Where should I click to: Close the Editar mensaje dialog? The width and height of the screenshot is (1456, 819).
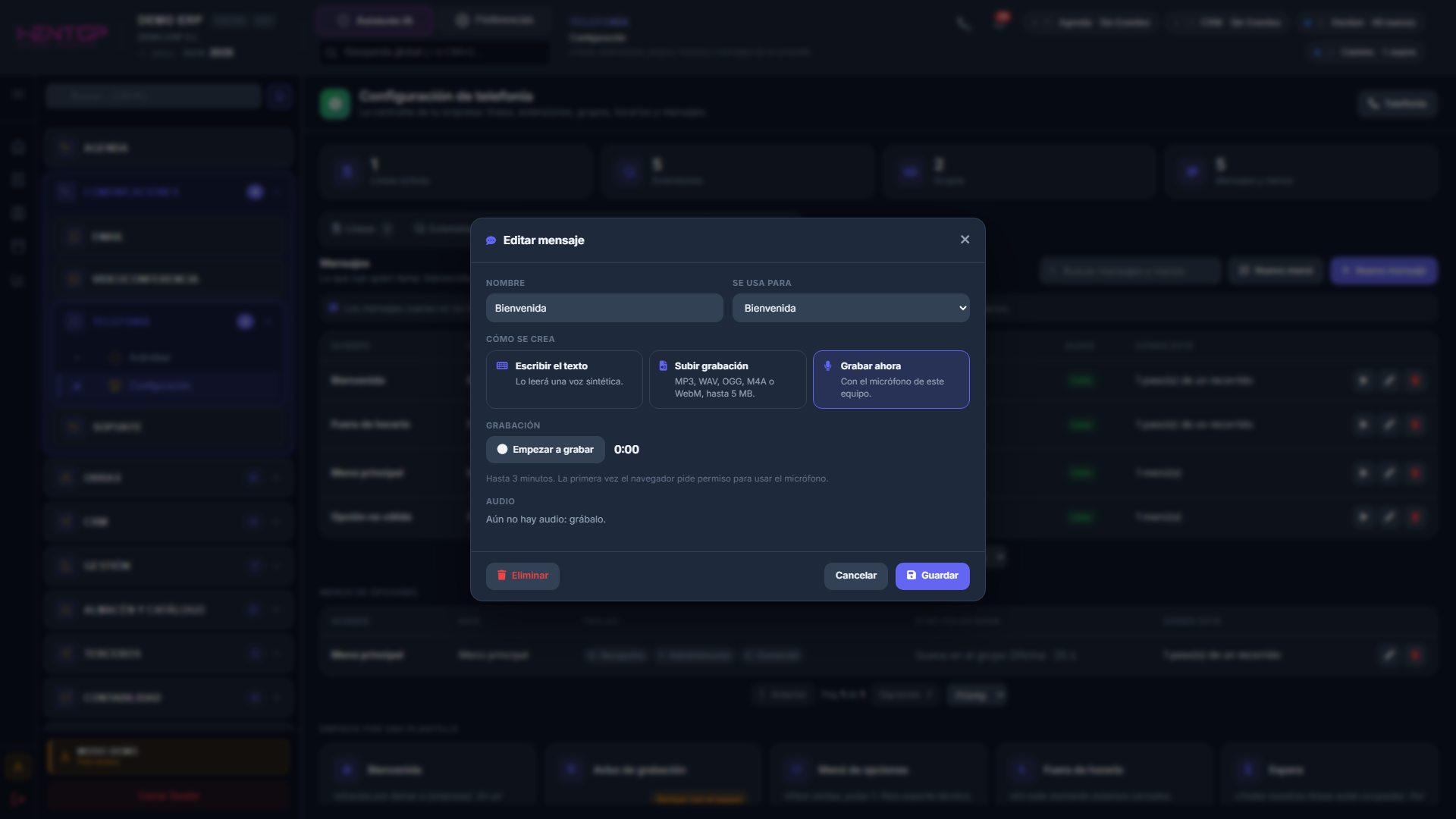[x=965, y=240]
